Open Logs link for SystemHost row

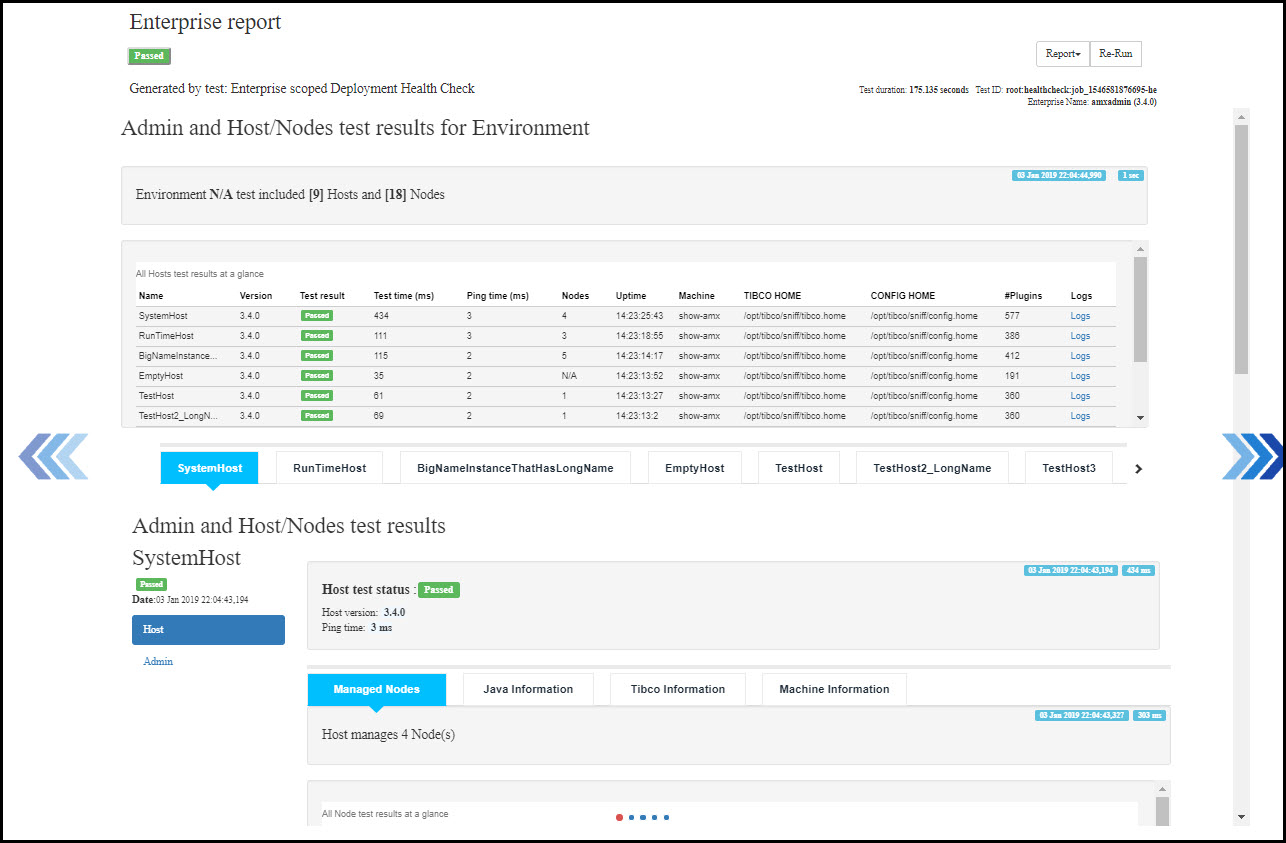pyautogui.click(x=1080, y=316)
